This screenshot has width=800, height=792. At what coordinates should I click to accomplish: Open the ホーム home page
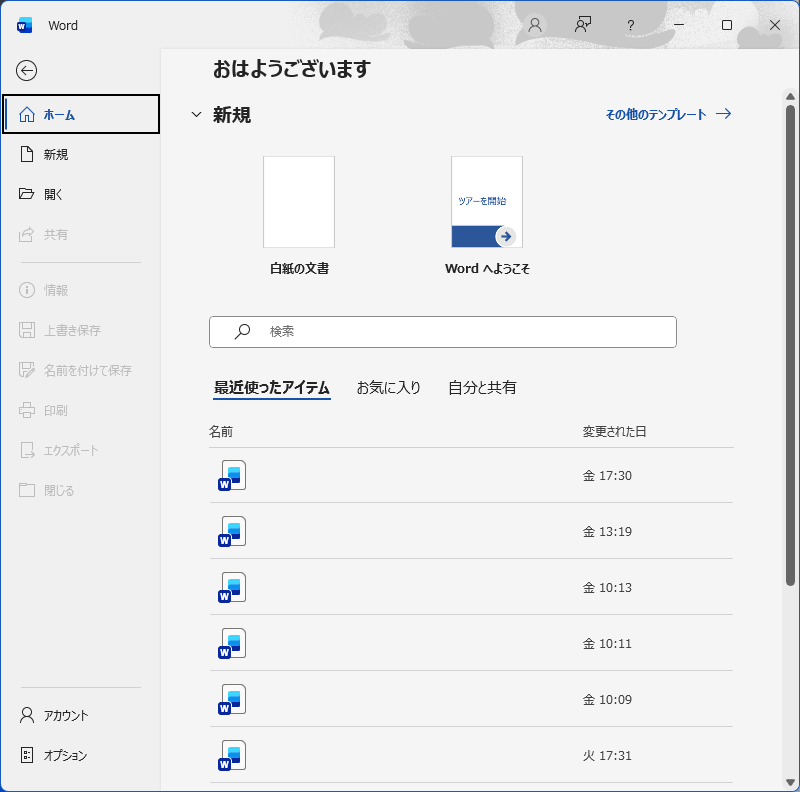click(x=81, y=114)
